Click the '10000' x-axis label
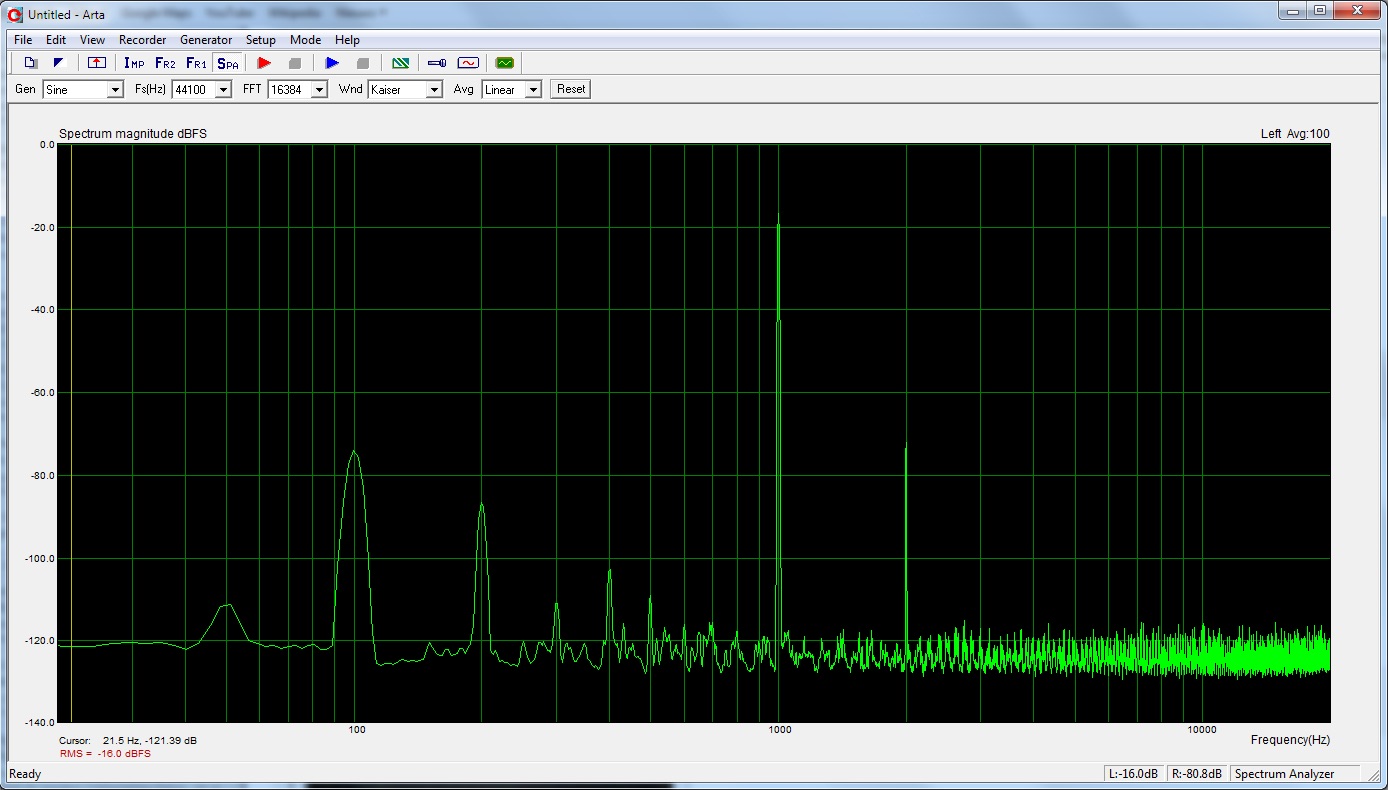 (1201, 730)
